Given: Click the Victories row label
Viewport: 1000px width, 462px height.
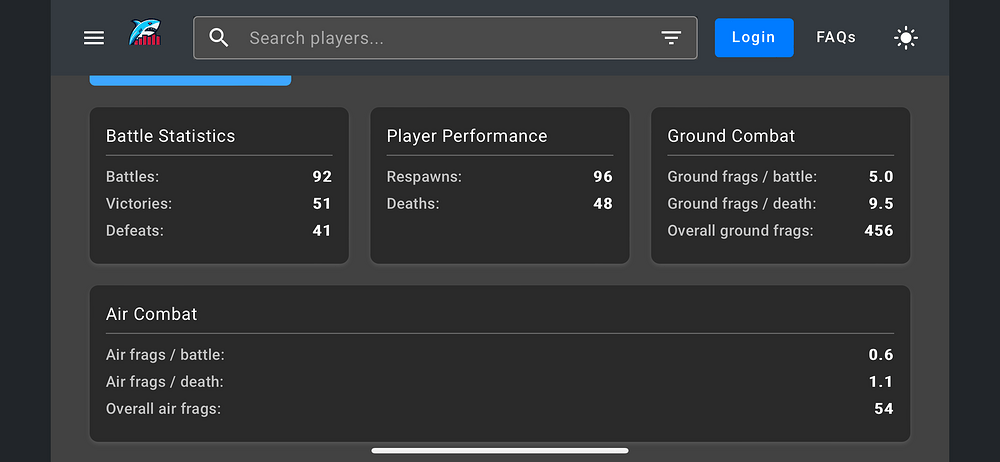Looking at the screenshot, I should (139, 204).
